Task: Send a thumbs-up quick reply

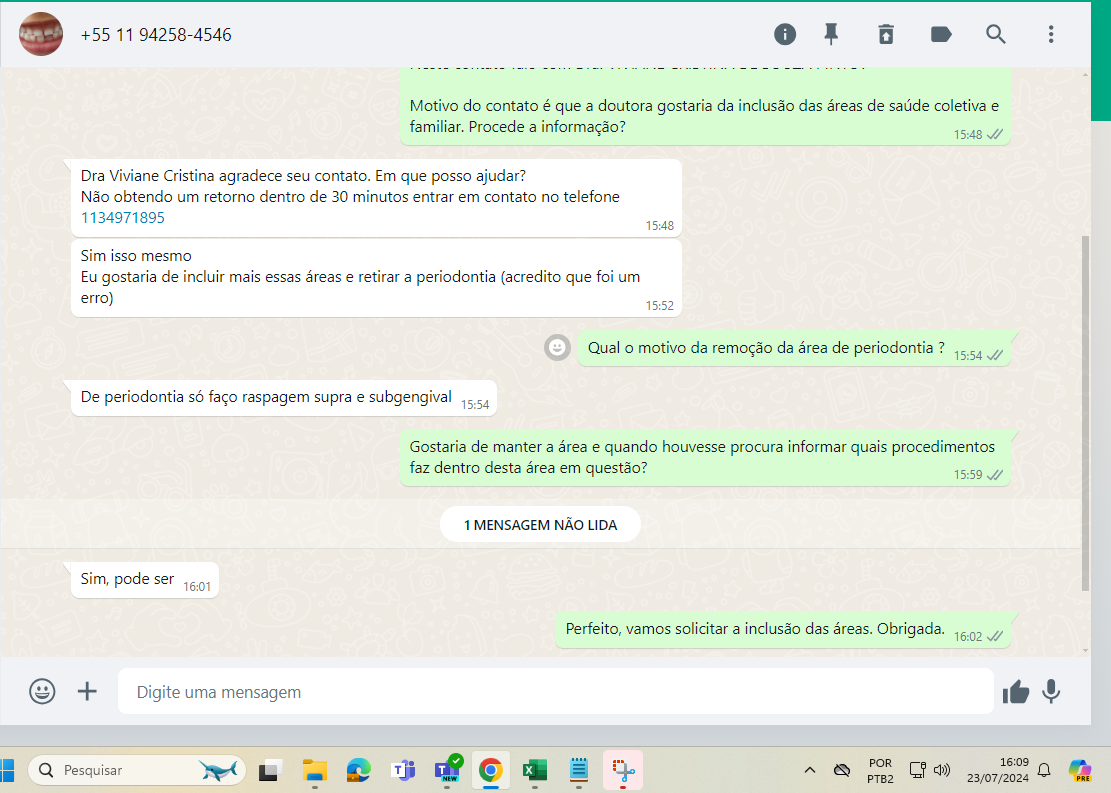Action: tap(1015, 692)
